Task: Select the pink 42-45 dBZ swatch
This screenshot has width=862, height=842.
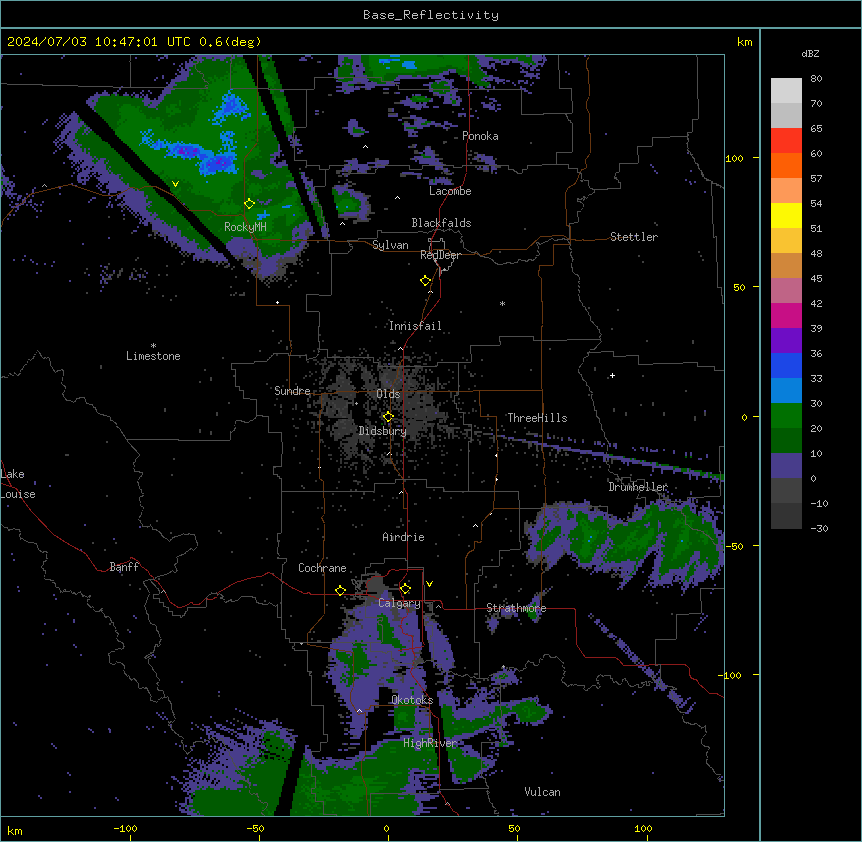Action: [x=786, y=291]
